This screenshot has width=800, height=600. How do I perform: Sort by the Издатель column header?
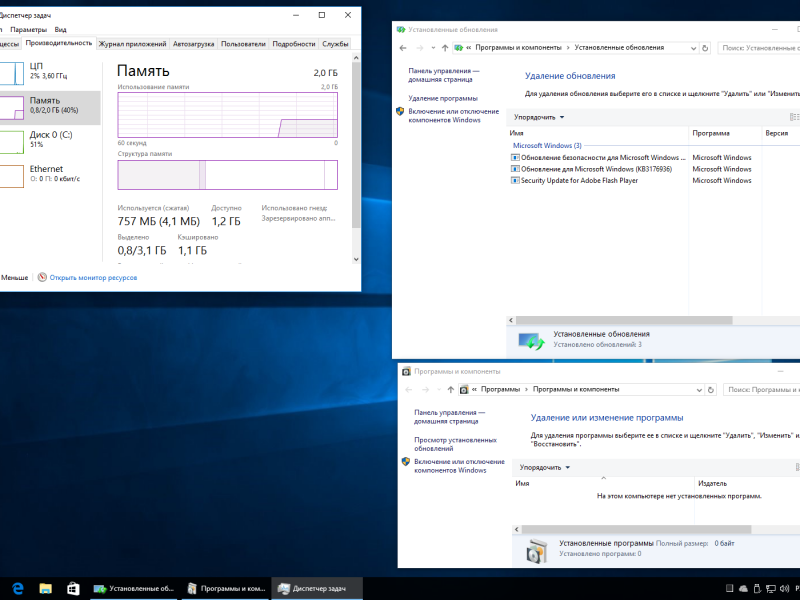pos(747,483)
